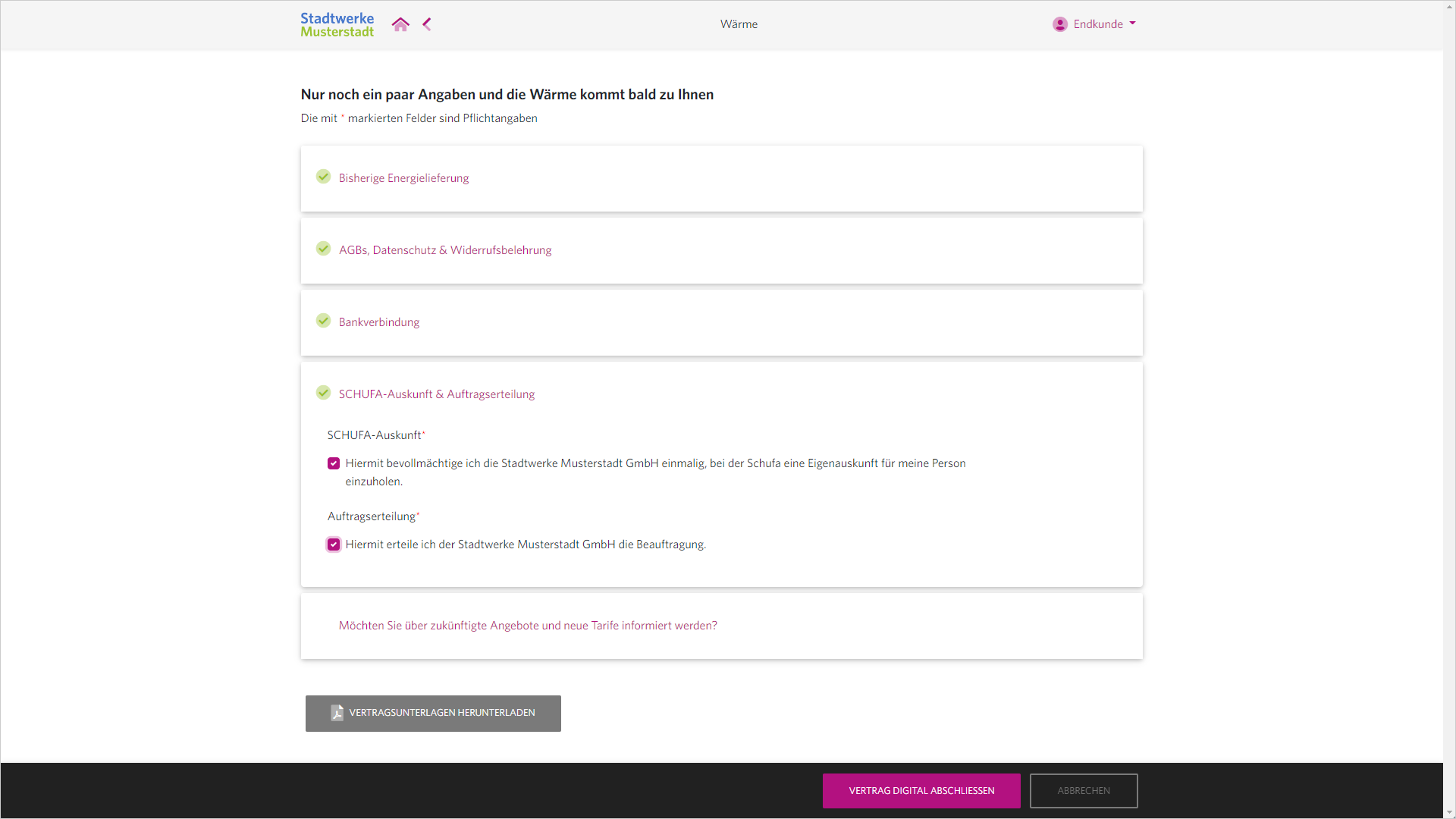Expand AGBs, Datenschutz & Widerrufsbelehrung section
1456x819 pixels.
pos(445,250)
